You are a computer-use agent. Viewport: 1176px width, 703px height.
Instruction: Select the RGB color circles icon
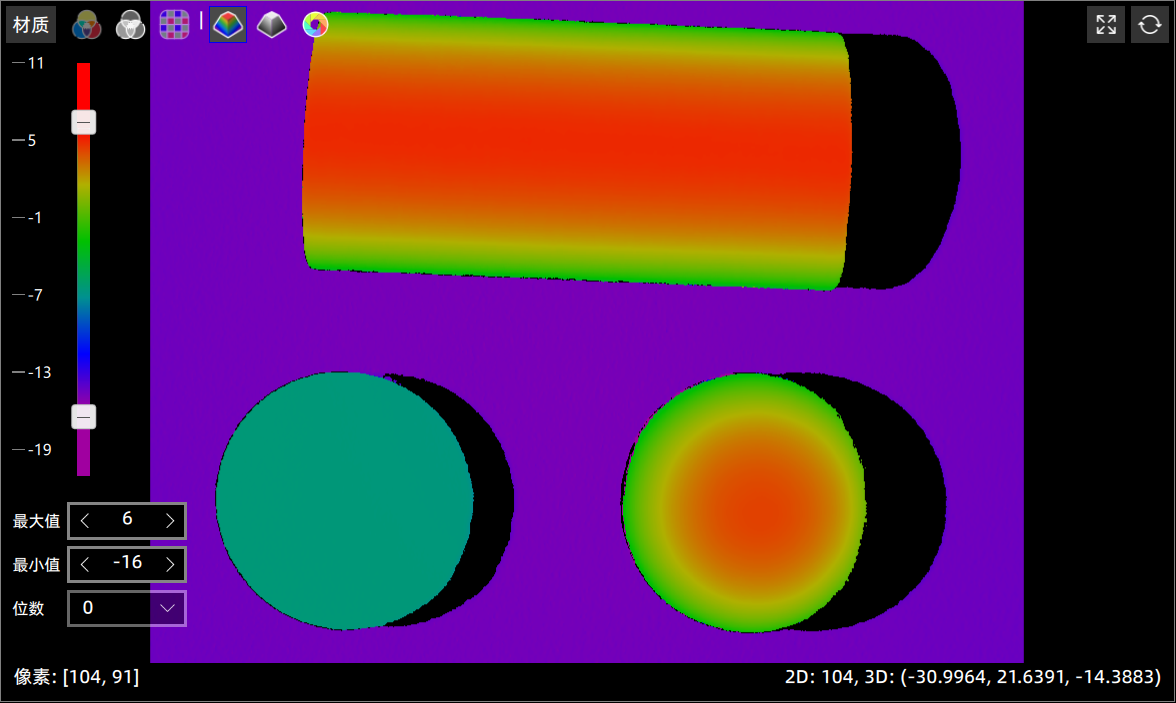click(86, 25)
